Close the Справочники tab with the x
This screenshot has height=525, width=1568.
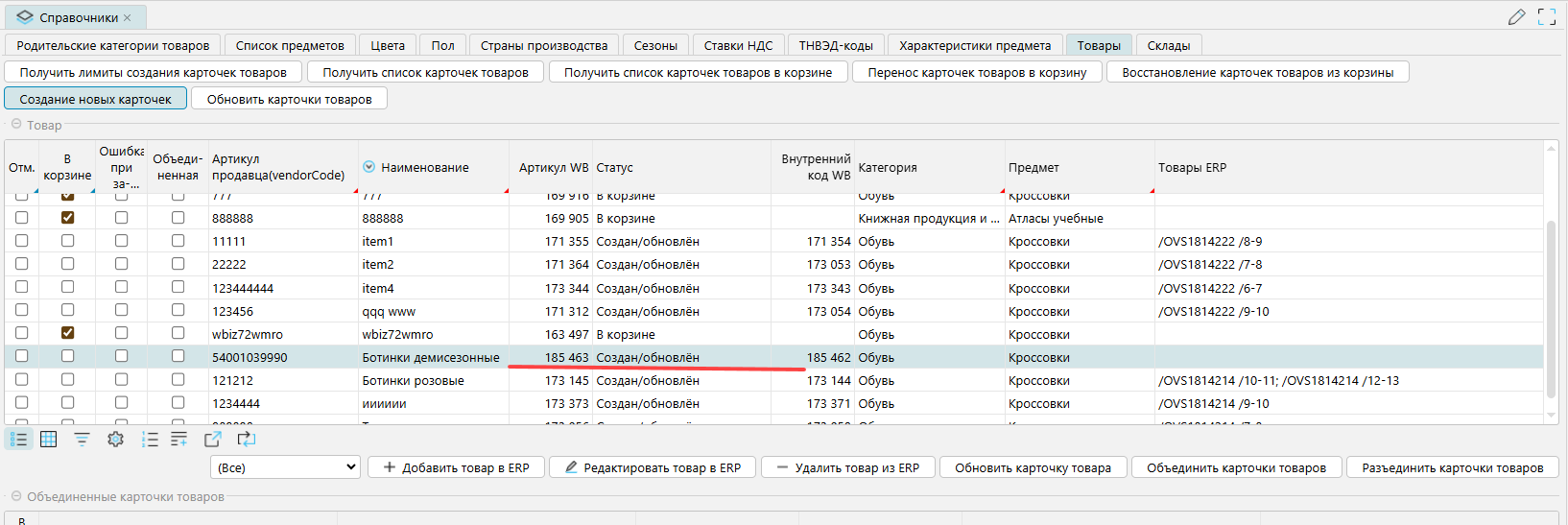click(128, 17)
